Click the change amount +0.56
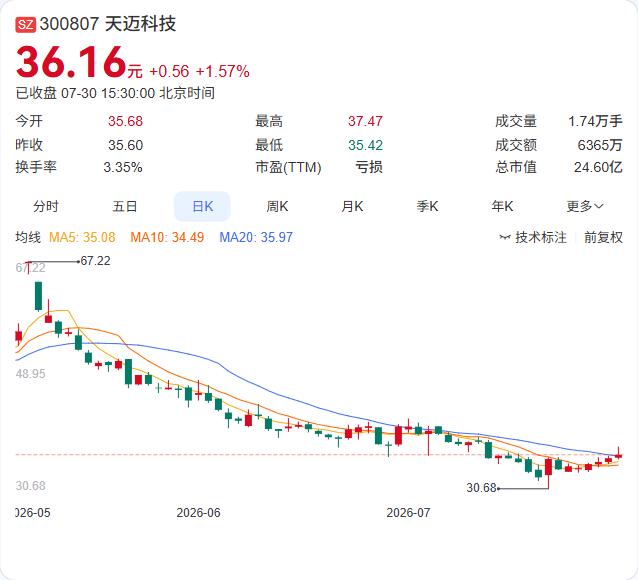Image resolution: width=638 pixels, height=580 pixels. pyautogui.click(x=169, y=71)
